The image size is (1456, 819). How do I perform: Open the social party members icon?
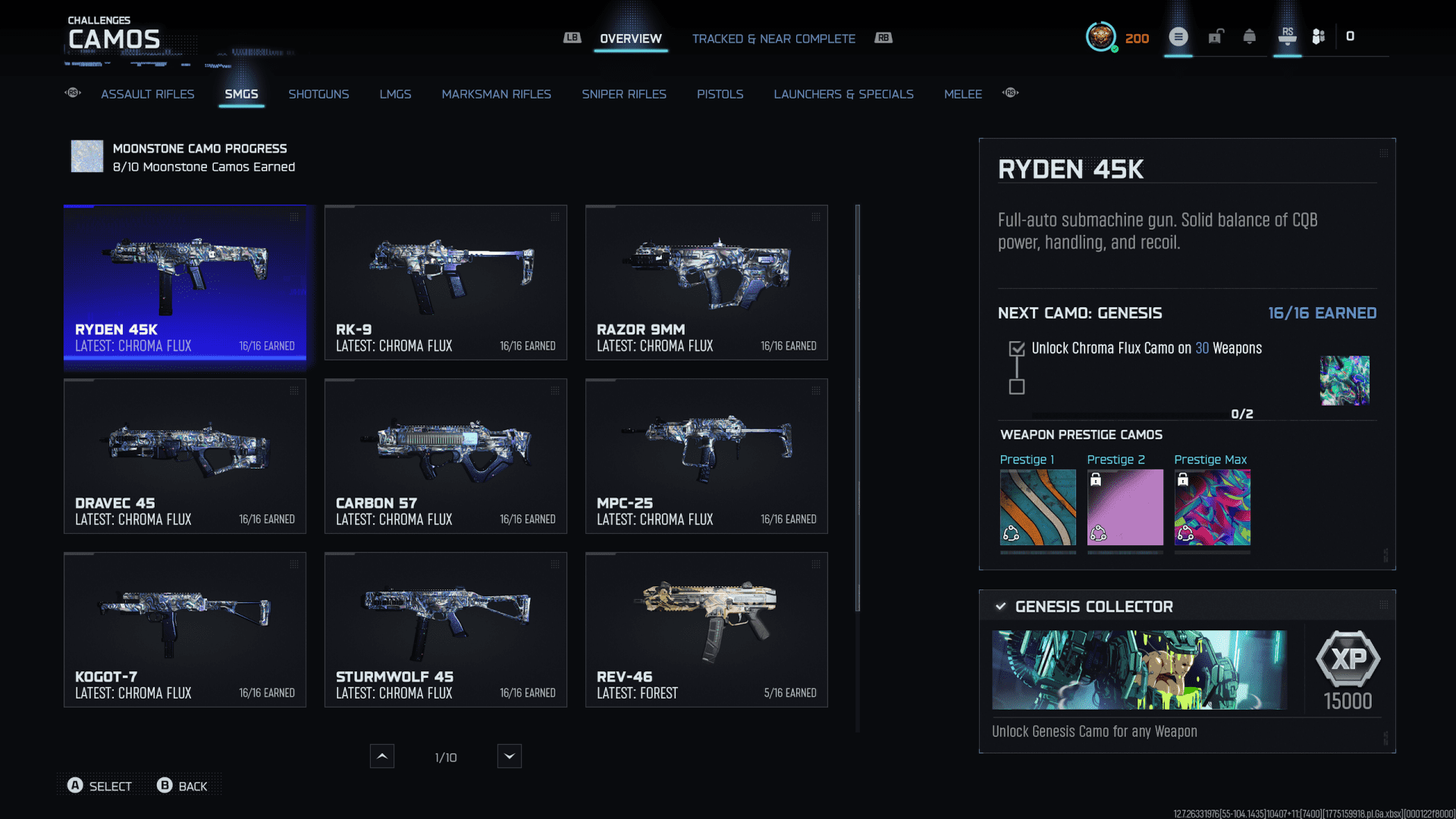click(x=1319, y=36)
